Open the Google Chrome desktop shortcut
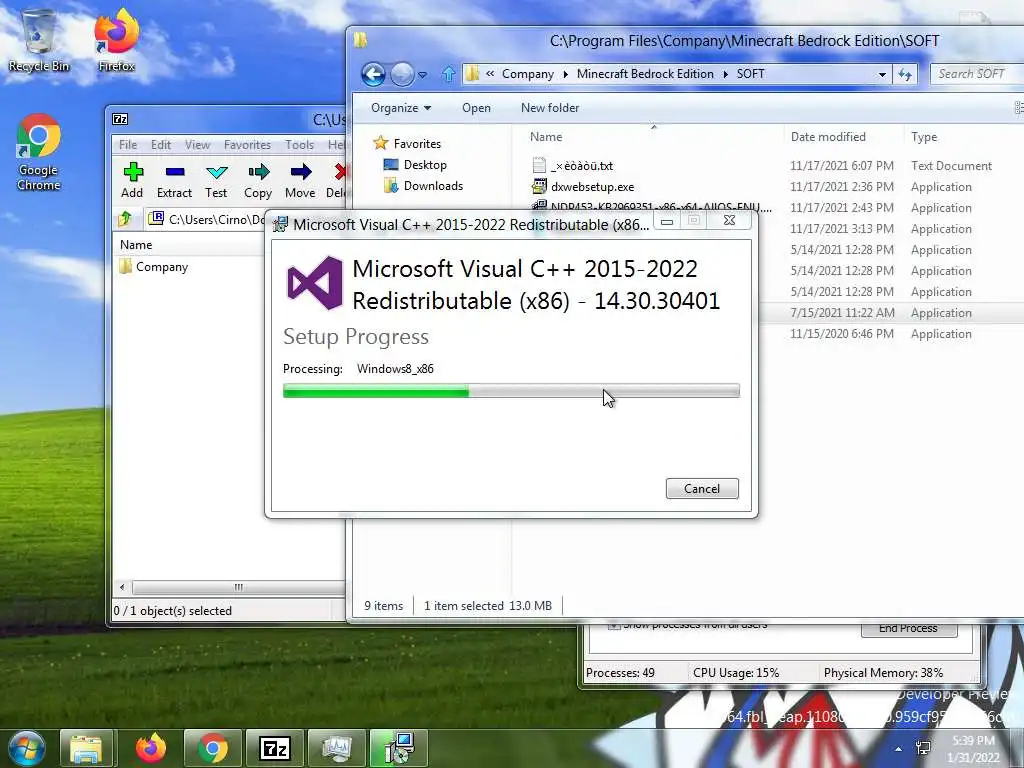The image size is (1024, 768). [x=39, y=152]
